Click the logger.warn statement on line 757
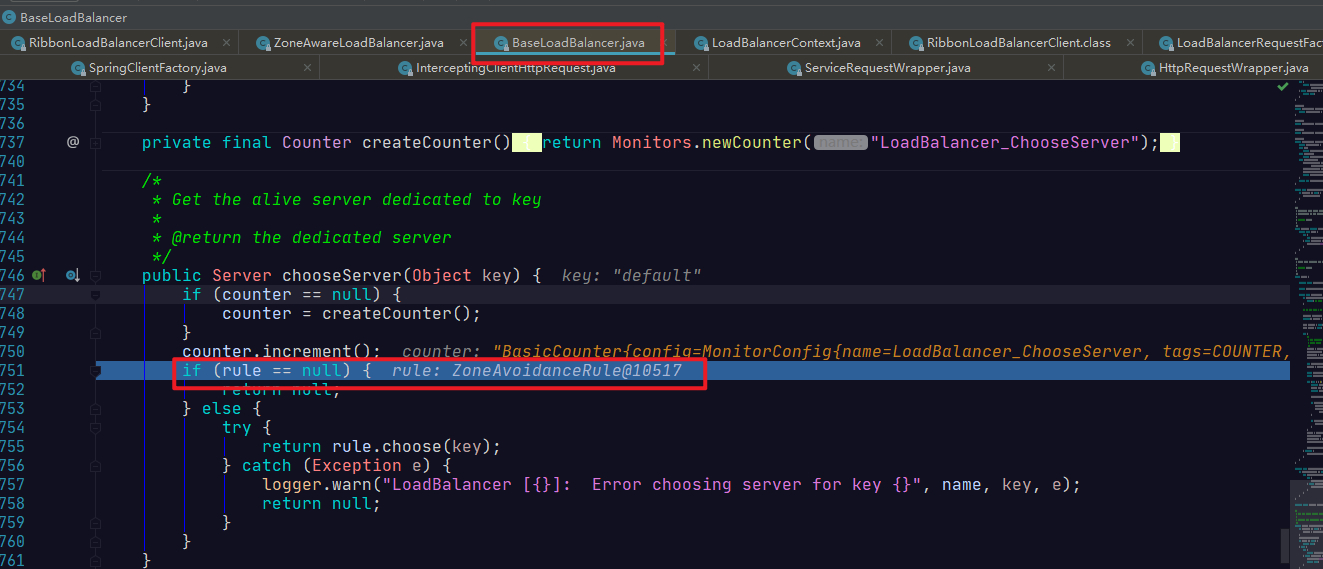The height and width of the screenshot is (569, 1323). click(672, 485)
